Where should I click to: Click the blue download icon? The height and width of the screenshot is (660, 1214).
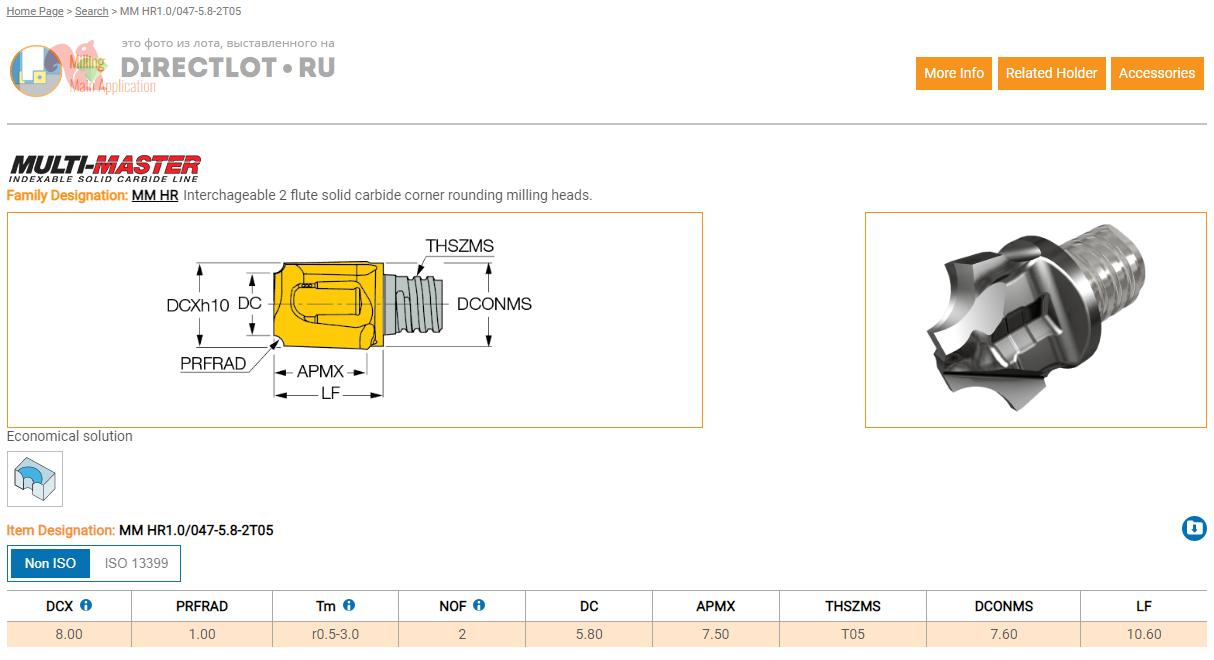click(1194, 528)
